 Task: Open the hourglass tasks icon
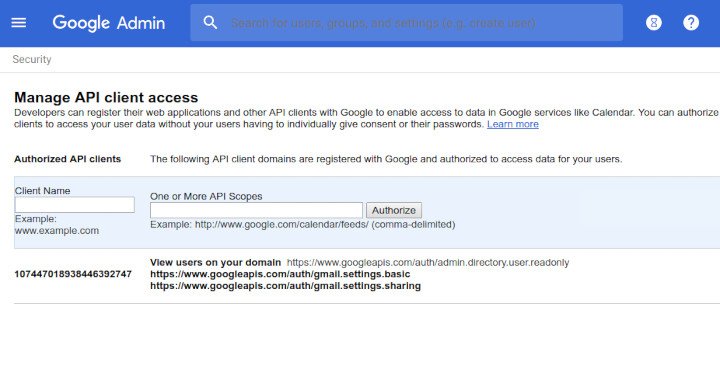point(654,23)
